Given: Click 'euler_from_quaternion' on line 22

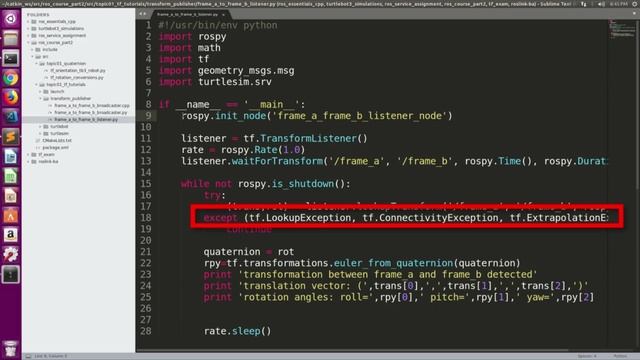Looking at the screenshot, I should [x=393, y=263].
